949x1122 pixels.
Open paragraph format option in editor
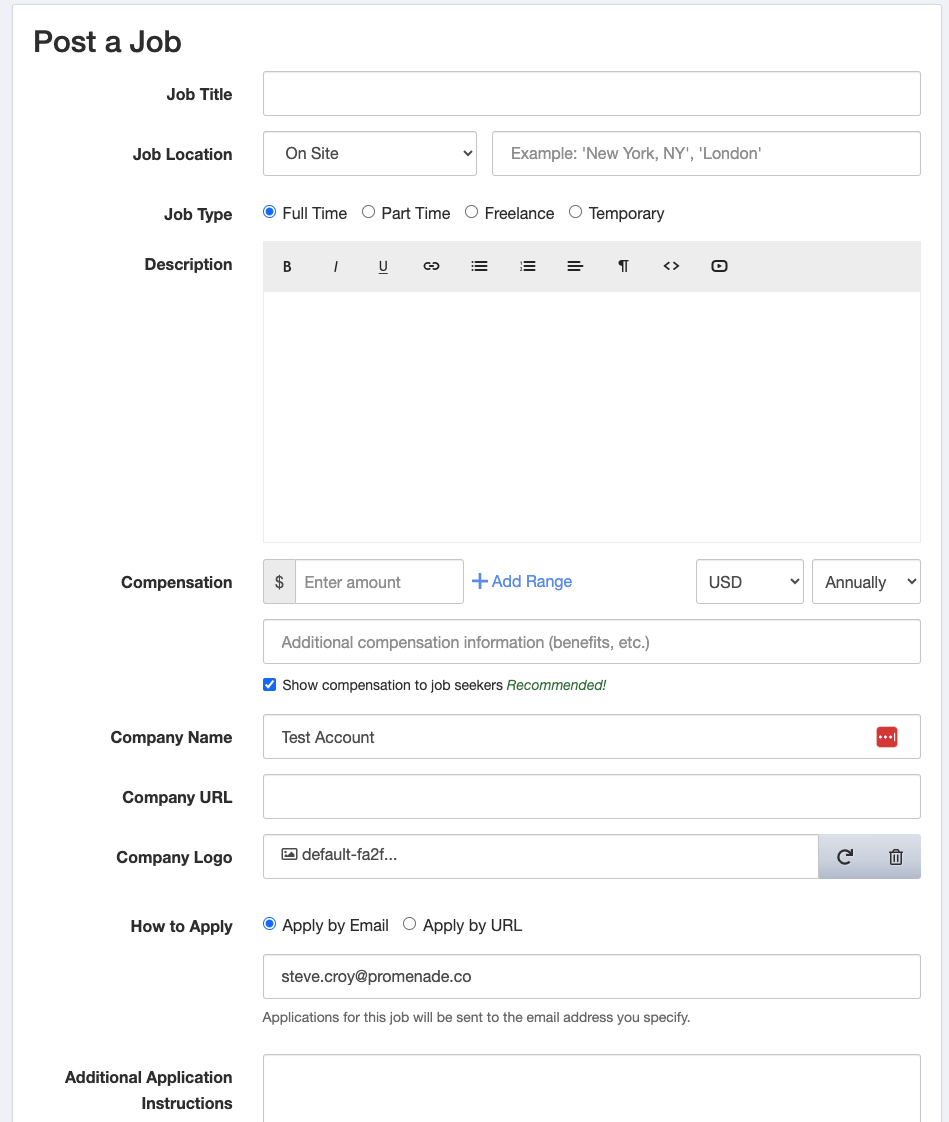(623, 266)
